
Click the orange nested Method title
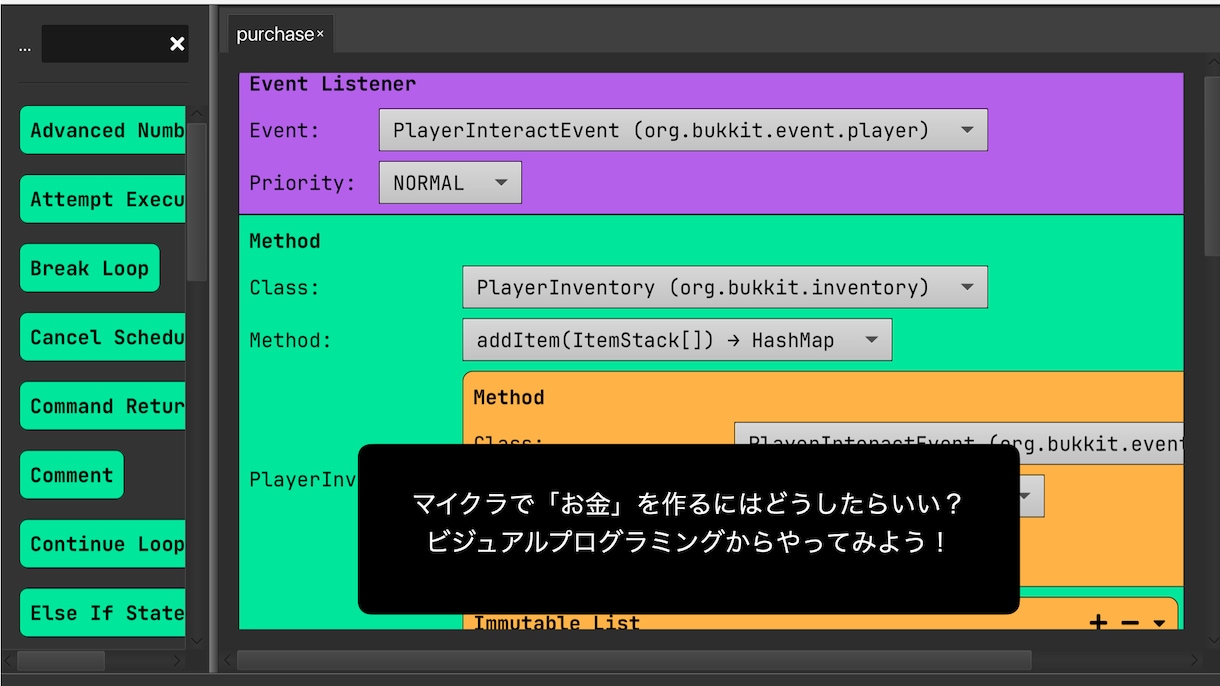coord(509,397)
